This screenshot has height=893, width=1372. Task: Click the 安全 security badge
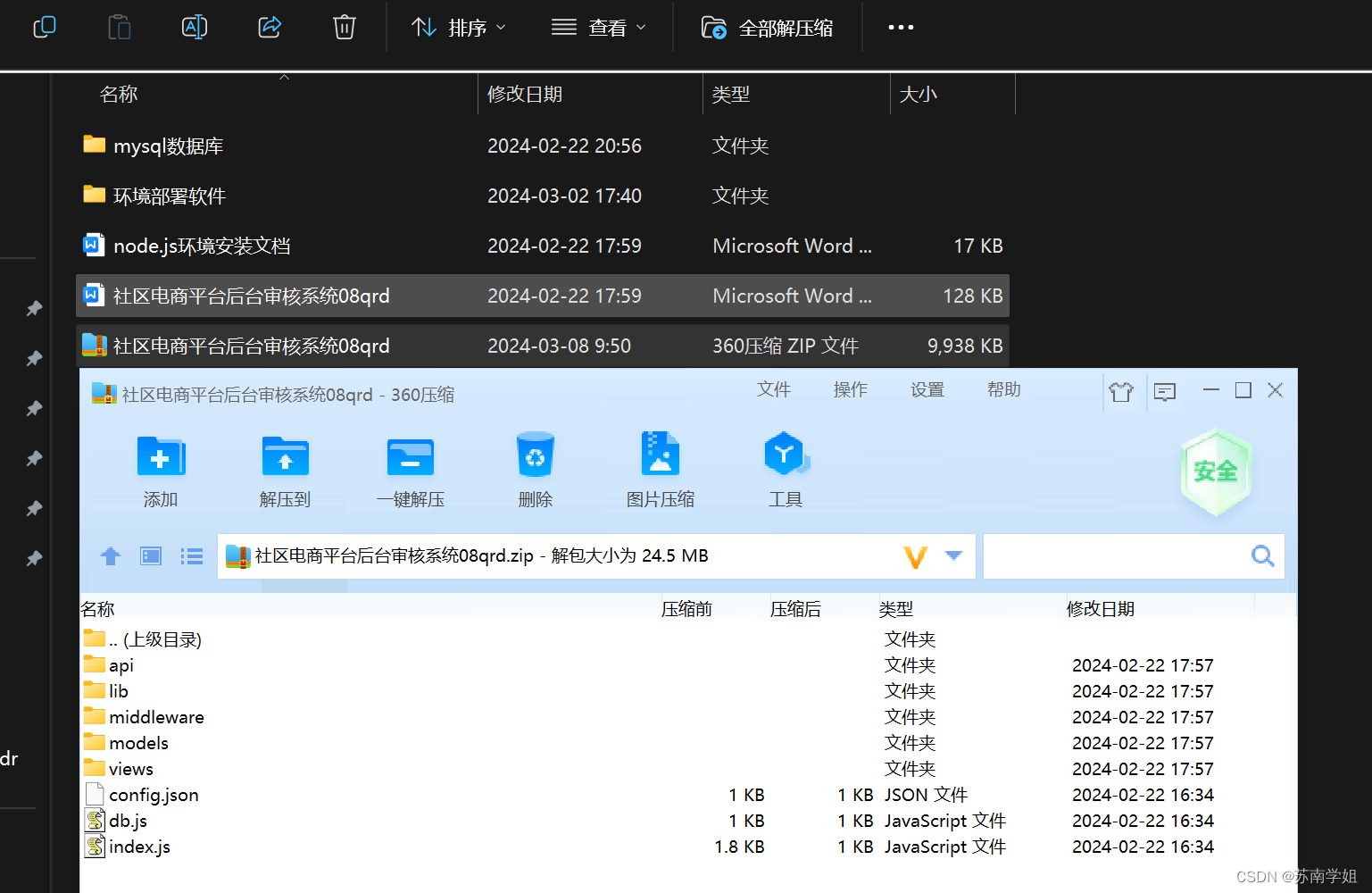1215,472
